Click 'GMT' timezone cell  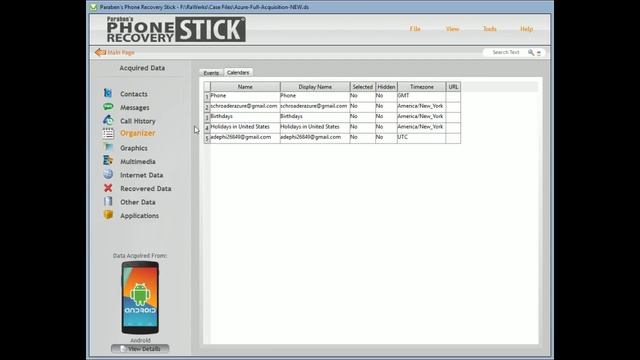(x=422, y=96)
